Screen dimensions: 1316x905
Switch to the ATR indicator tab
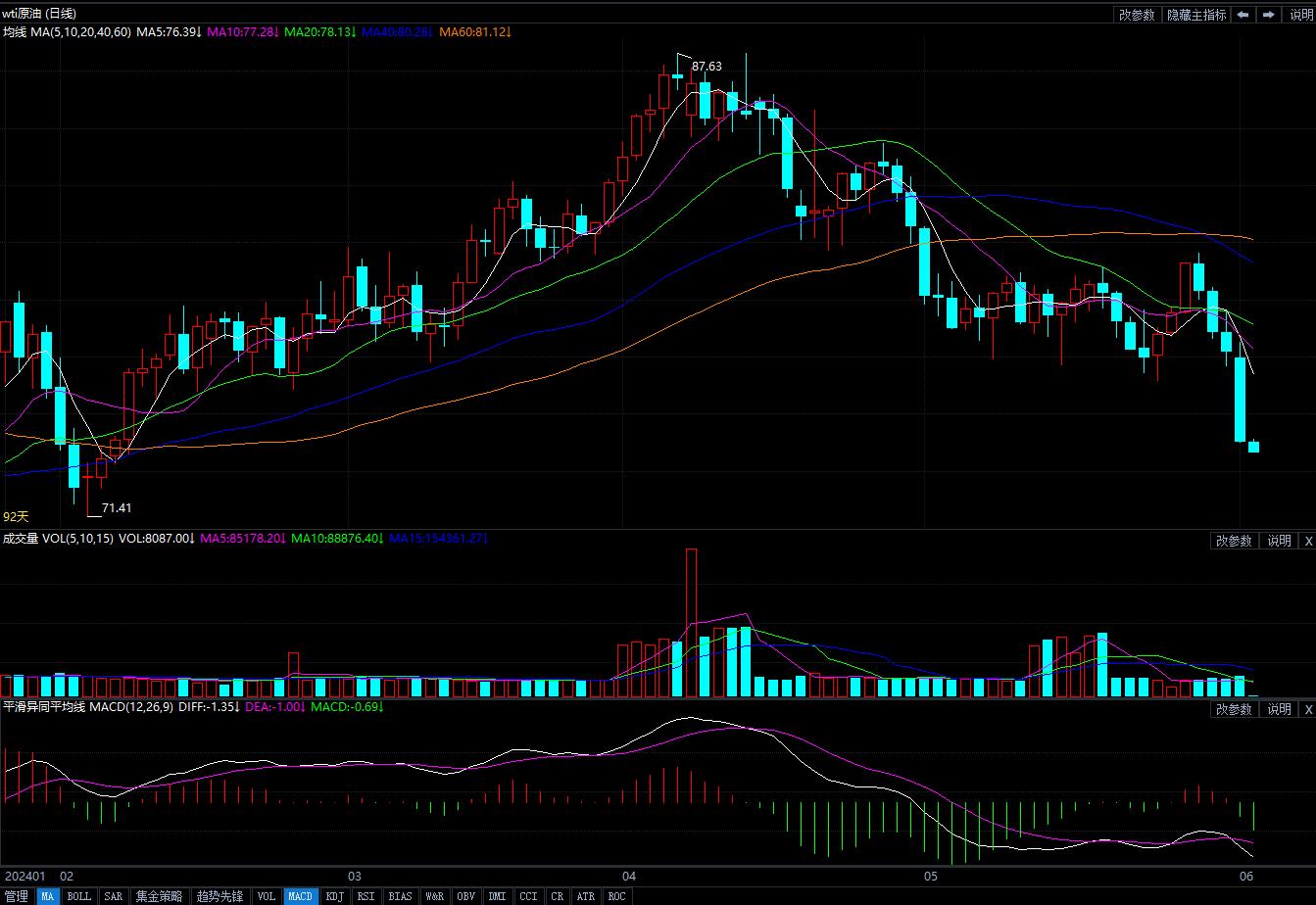click(x=586, y=896)
